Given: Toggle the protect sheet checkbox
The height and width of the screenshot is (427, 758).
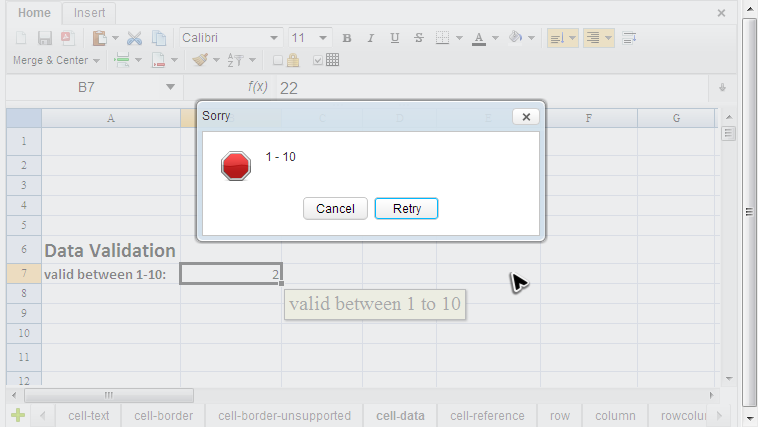Looking at the screenshot, I should [x=278, y=60].
